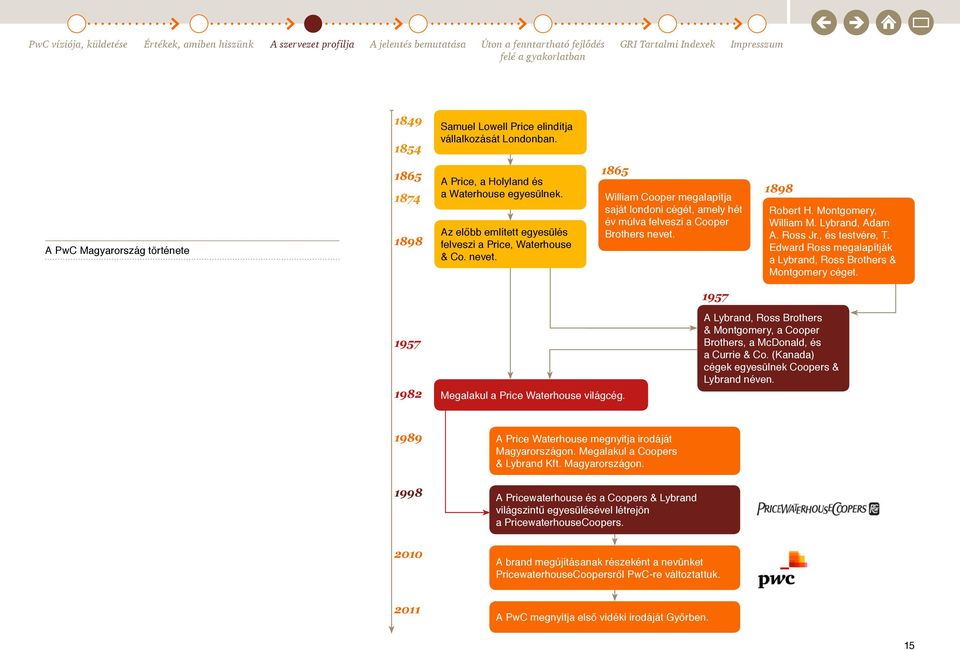Click the világszintű egyesülésével létrejön maroon box
The width and height of the screenshot is (960, 650).
(615, 510)
